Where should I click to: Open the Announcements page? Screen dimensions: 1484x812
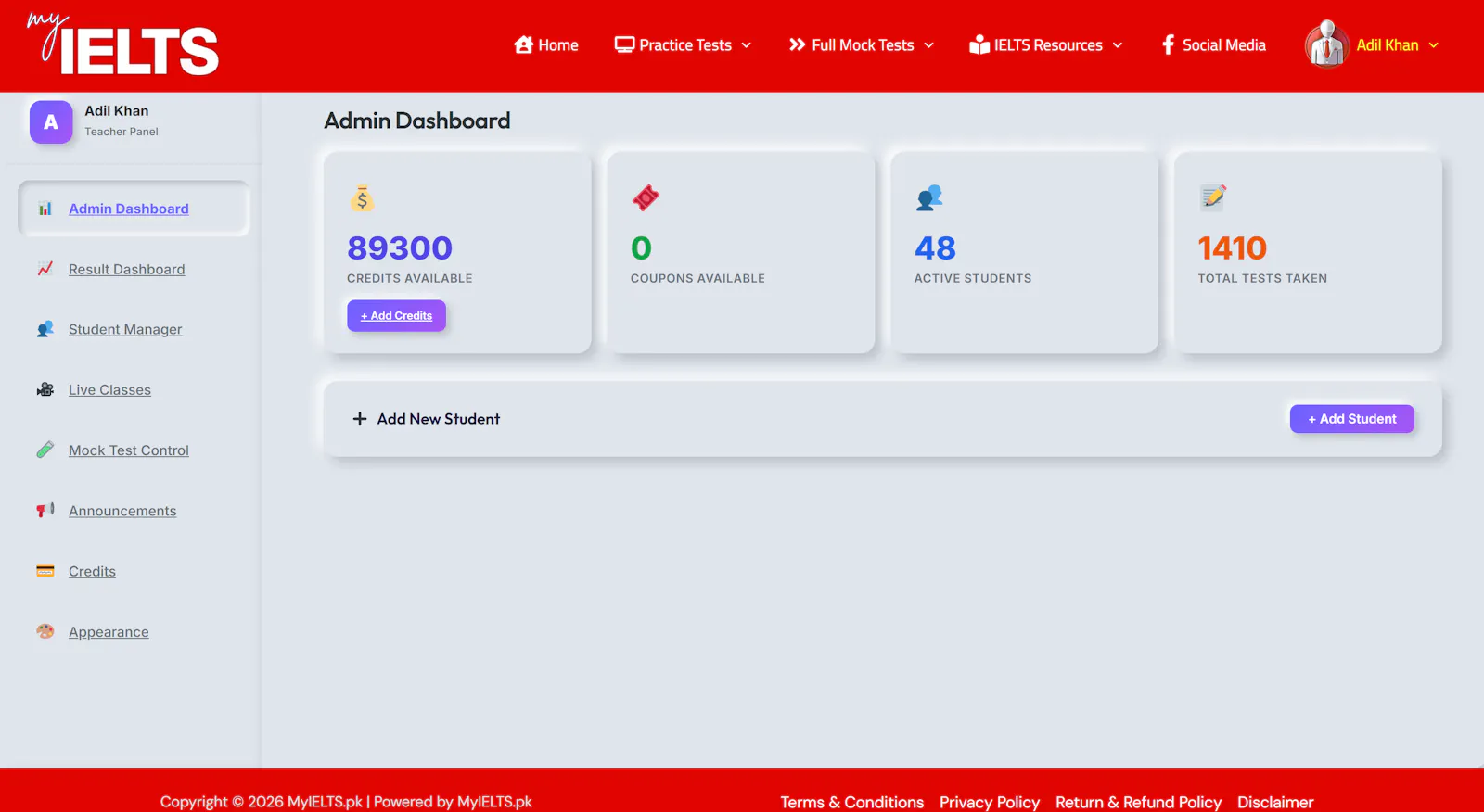pos(122,511)
